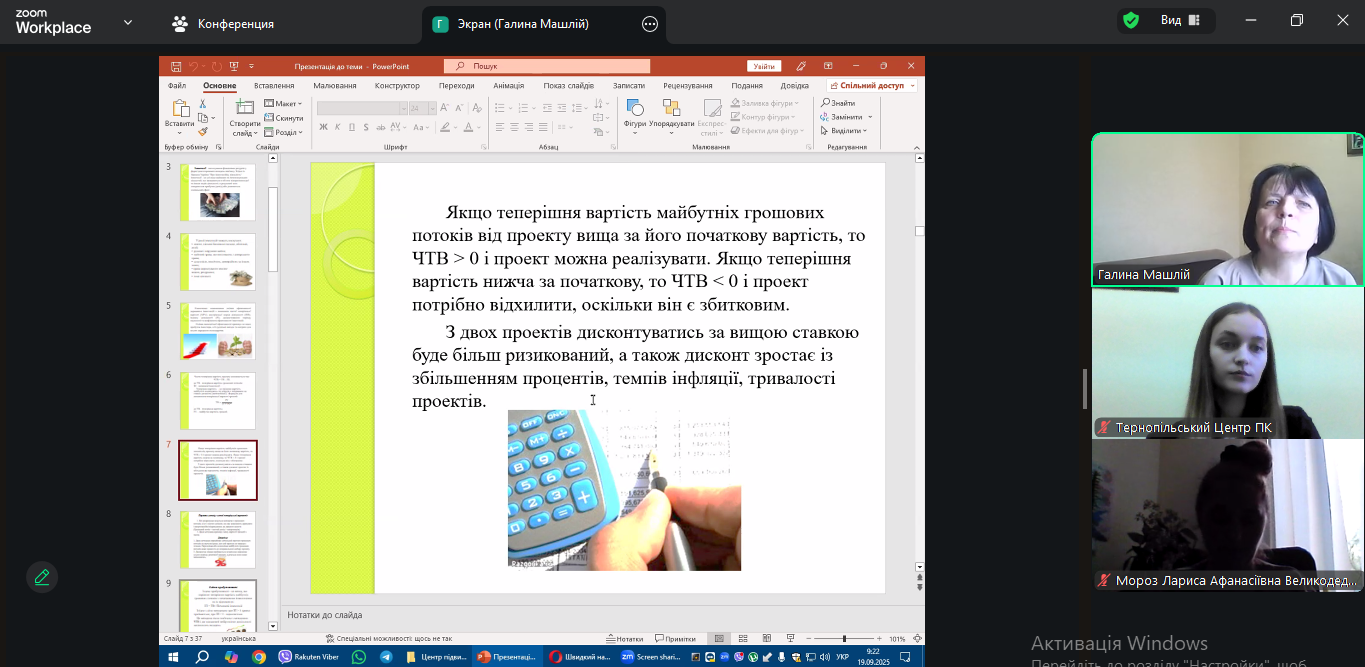Screen dimensions: 1365x667
Task: Click the Cut scissors icon
Action: pyautogui.click(x=203, y=104)
